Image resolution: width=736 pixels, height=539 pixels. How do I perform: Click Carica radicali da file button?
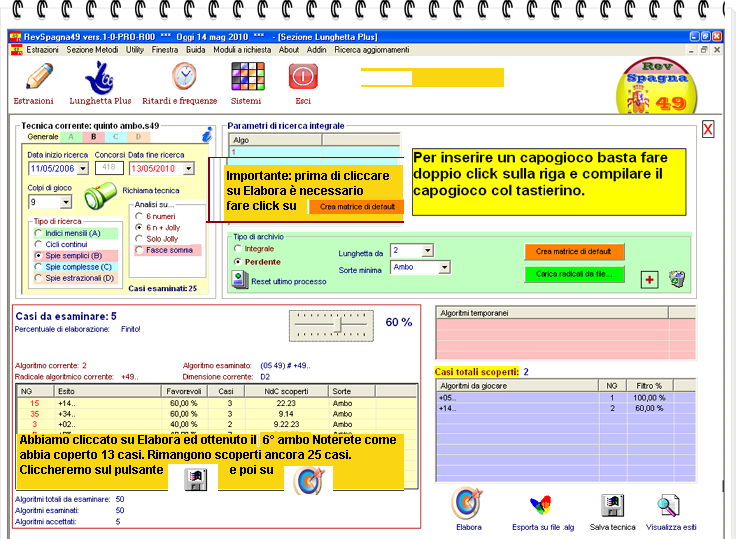tap(574, 274)
